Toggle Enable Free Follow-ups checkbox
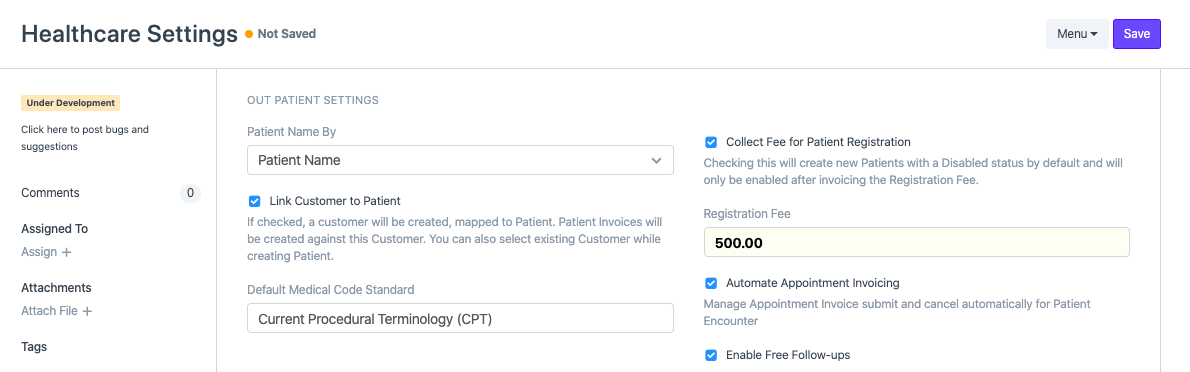Screen dimensions: 1190x372 (711, 355)
